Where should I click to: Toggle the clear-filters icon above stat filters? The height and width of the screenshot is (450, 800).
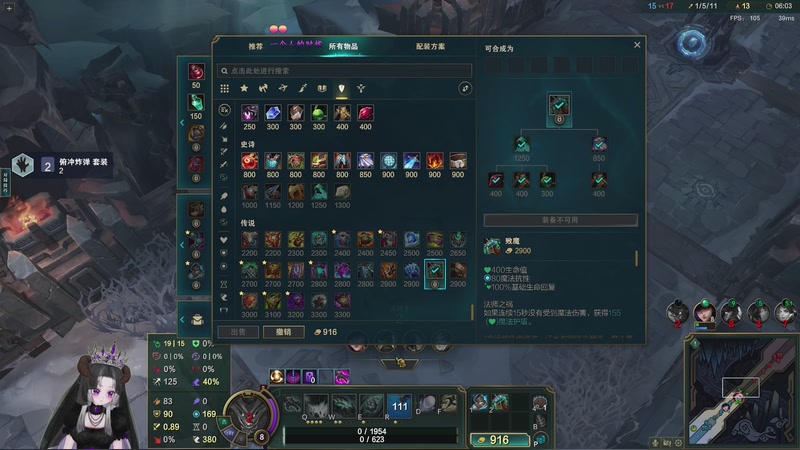click(224, 110)
